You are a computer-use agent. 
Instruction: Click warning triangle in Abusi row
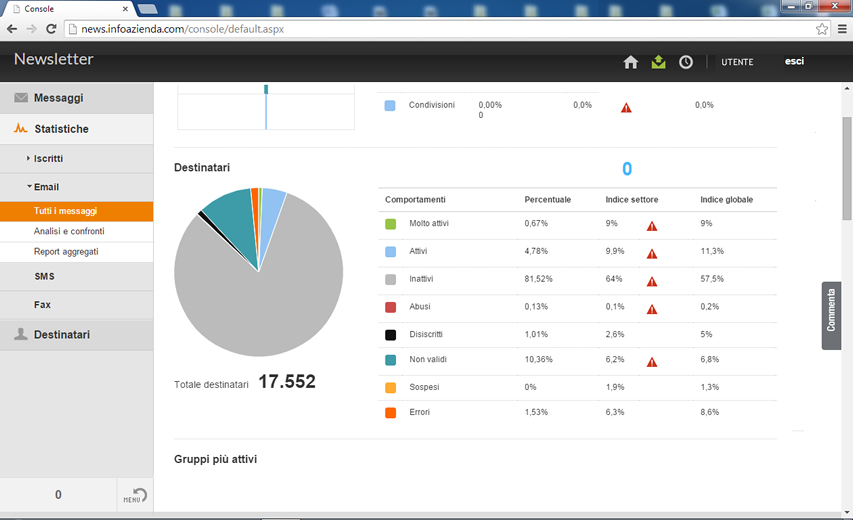pos(652,309)
